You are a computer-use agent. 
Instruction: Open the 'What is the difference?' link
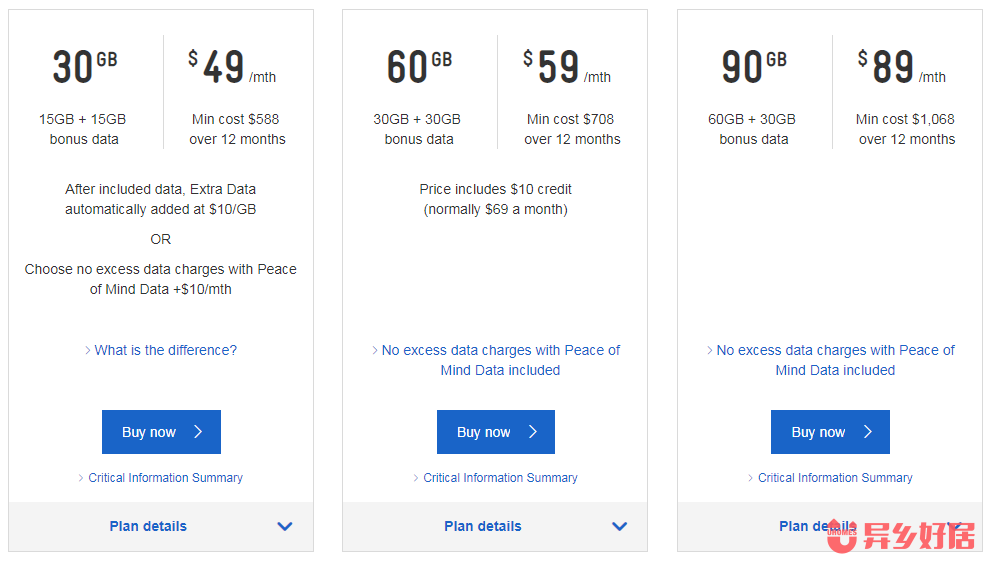165,350
